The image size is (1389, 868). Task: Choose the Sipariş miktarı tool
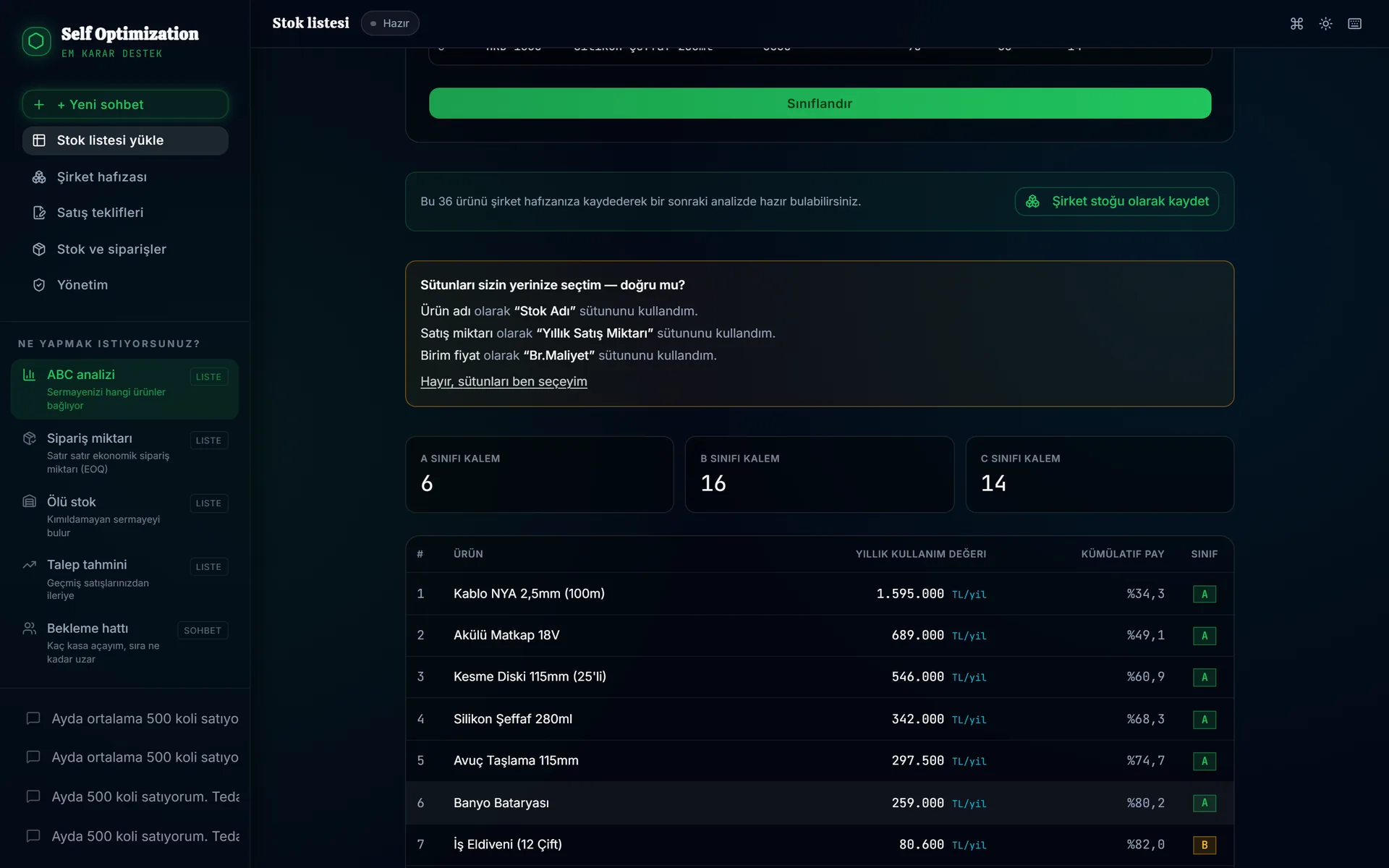point(125,453)
